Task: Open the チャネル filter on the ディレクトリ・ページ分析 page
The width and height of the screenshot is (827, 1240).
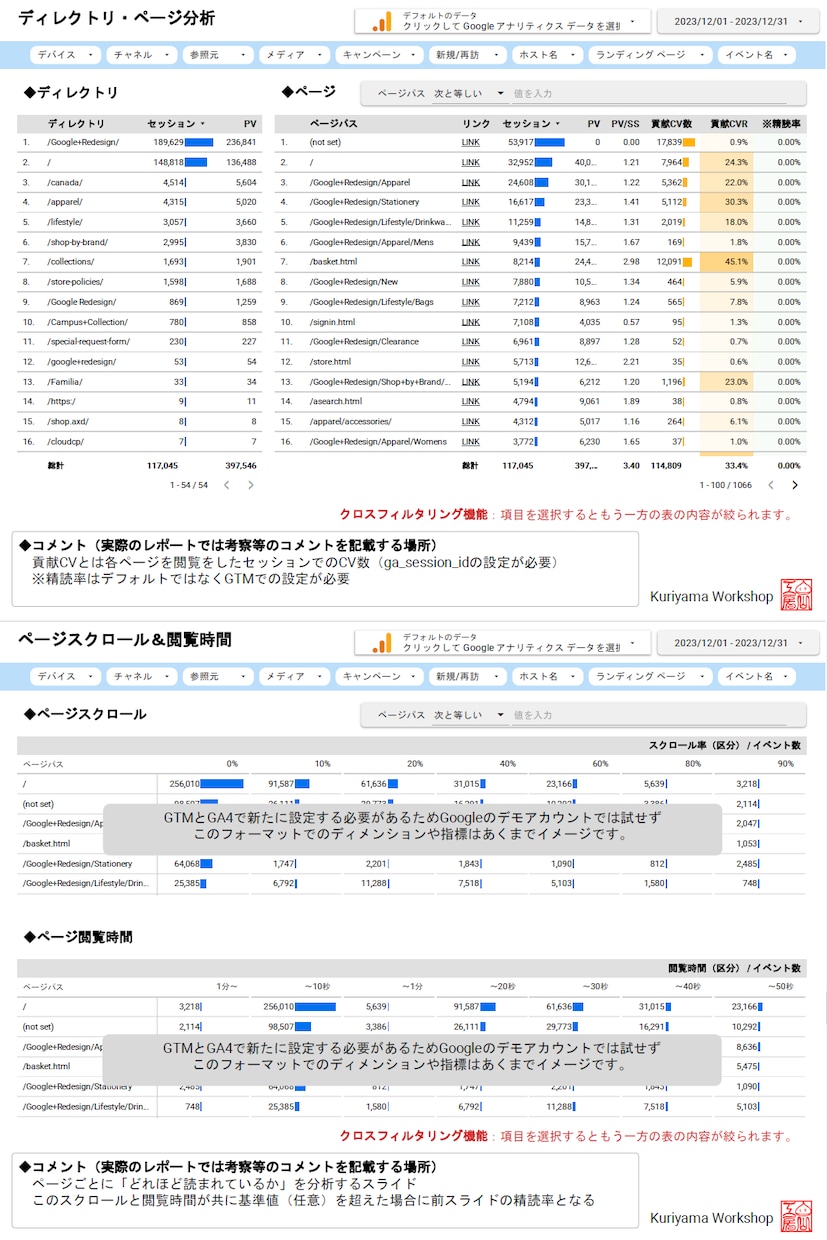Action: click(x=141, y=55)
